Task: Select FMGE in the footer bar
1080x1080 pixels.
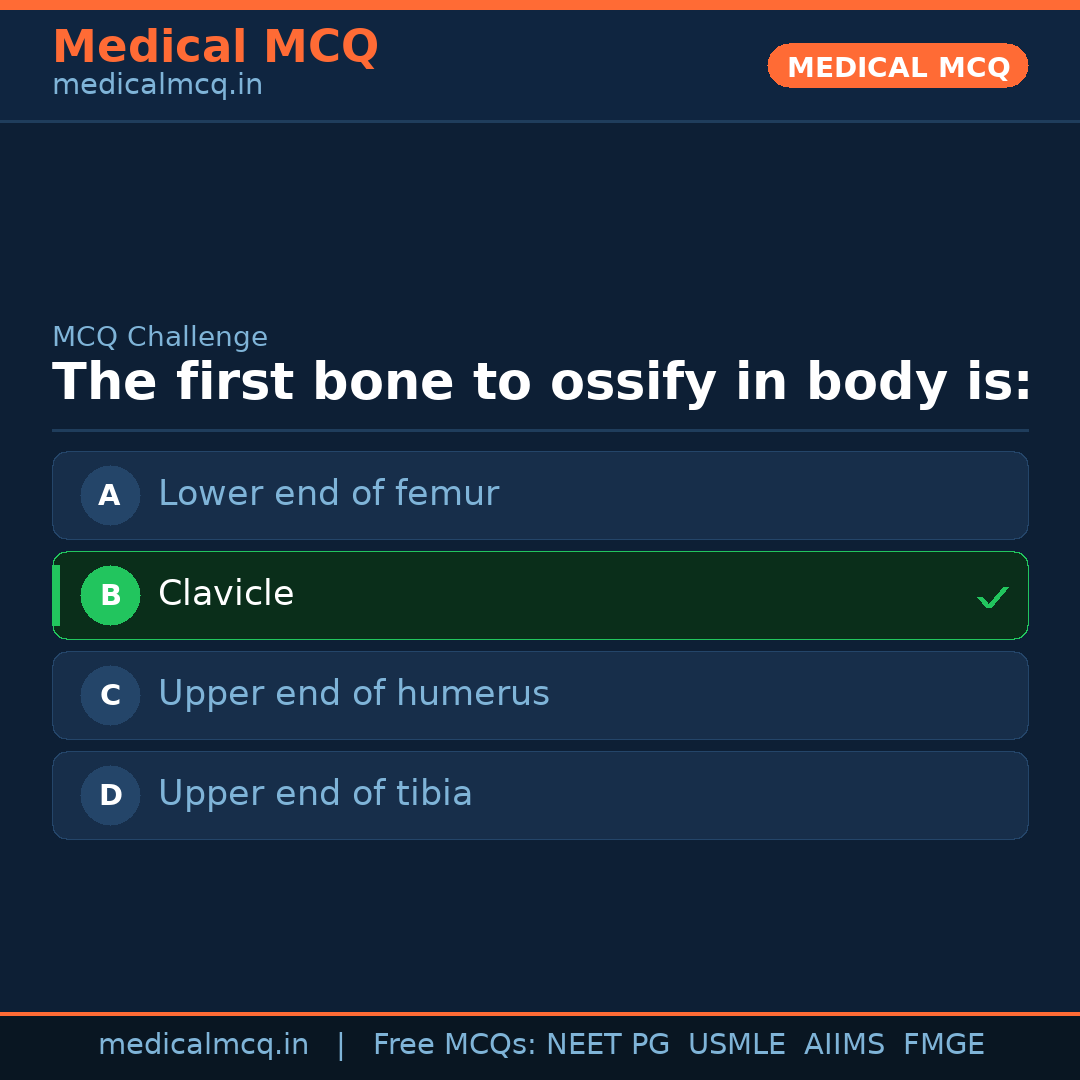Action: click(943, 1045)
